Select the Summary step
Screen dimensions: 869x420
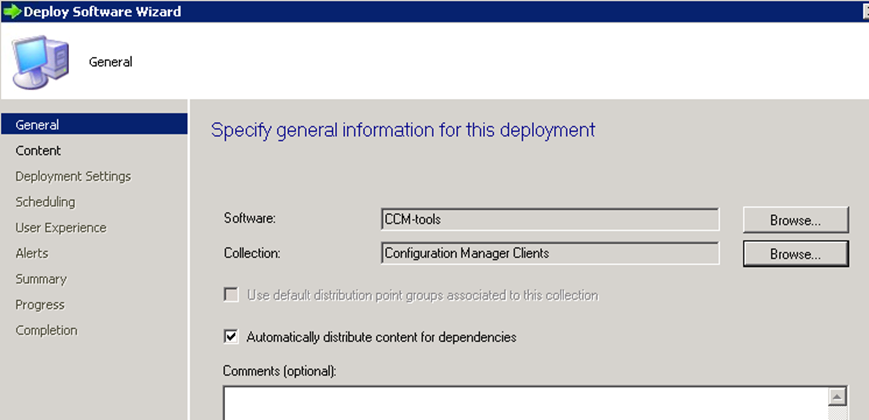41,279
